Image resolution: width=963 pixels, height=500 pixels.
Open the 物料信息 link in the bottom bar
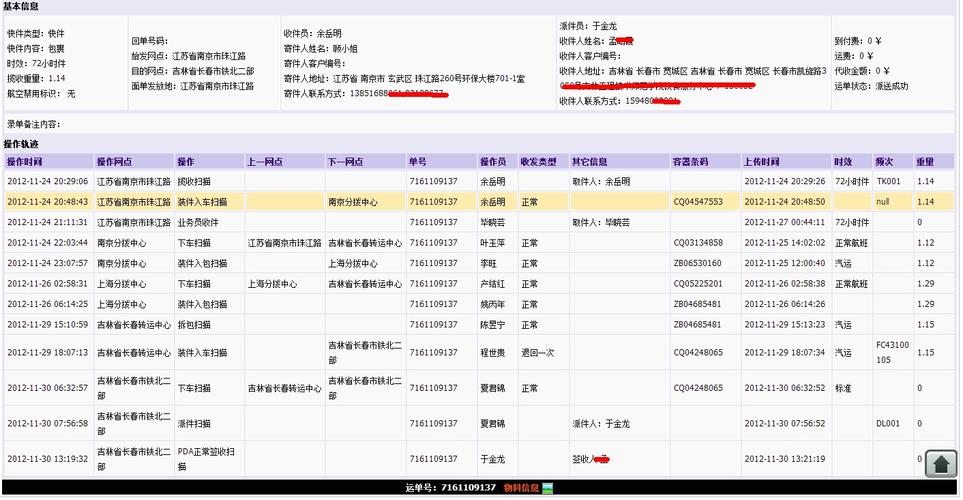click(521, 488)
